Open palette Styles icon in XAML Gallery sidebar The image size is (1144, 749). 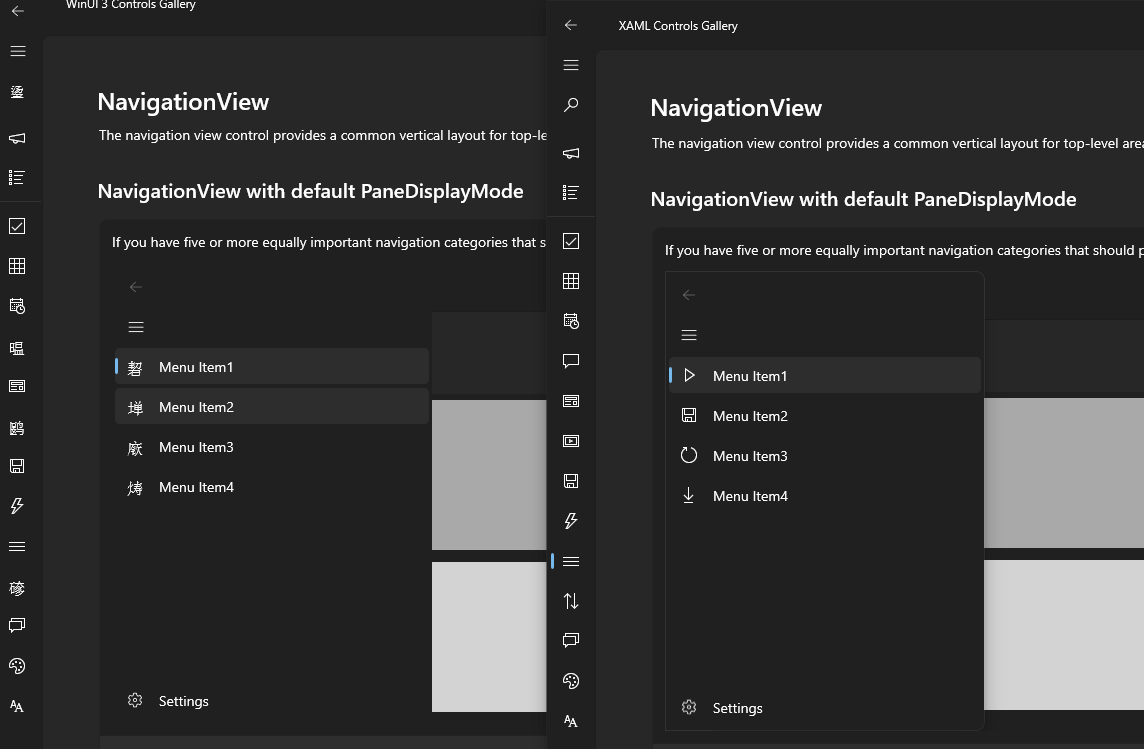[571, 681]
